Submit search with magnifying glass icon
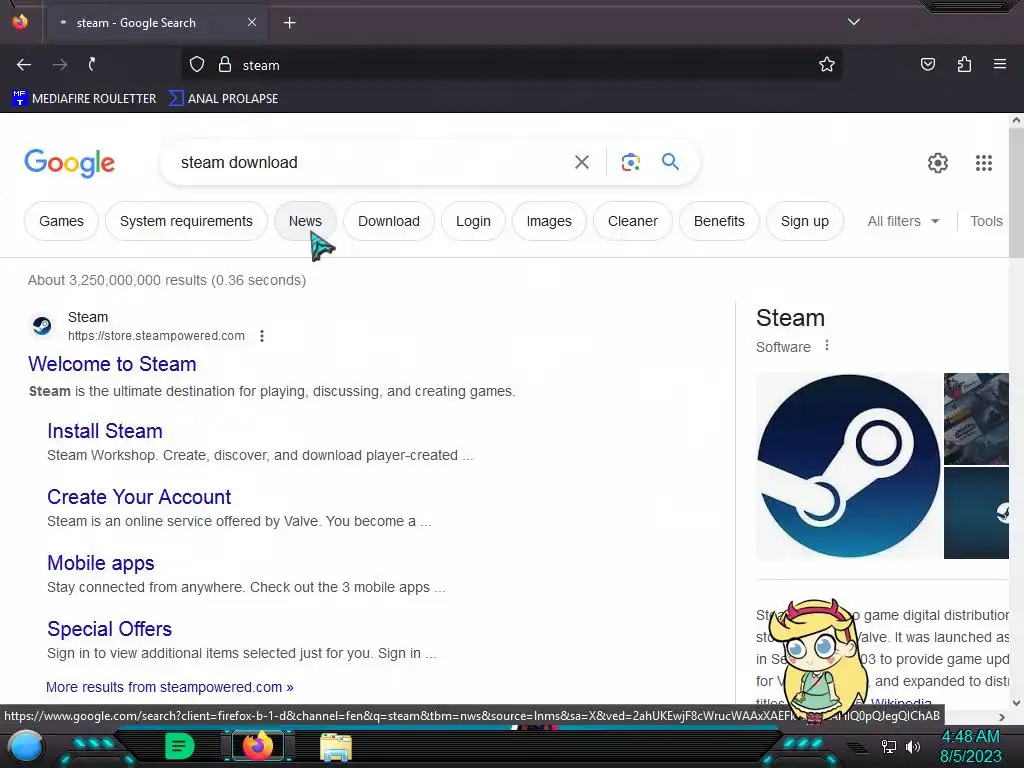 [671, 161]
